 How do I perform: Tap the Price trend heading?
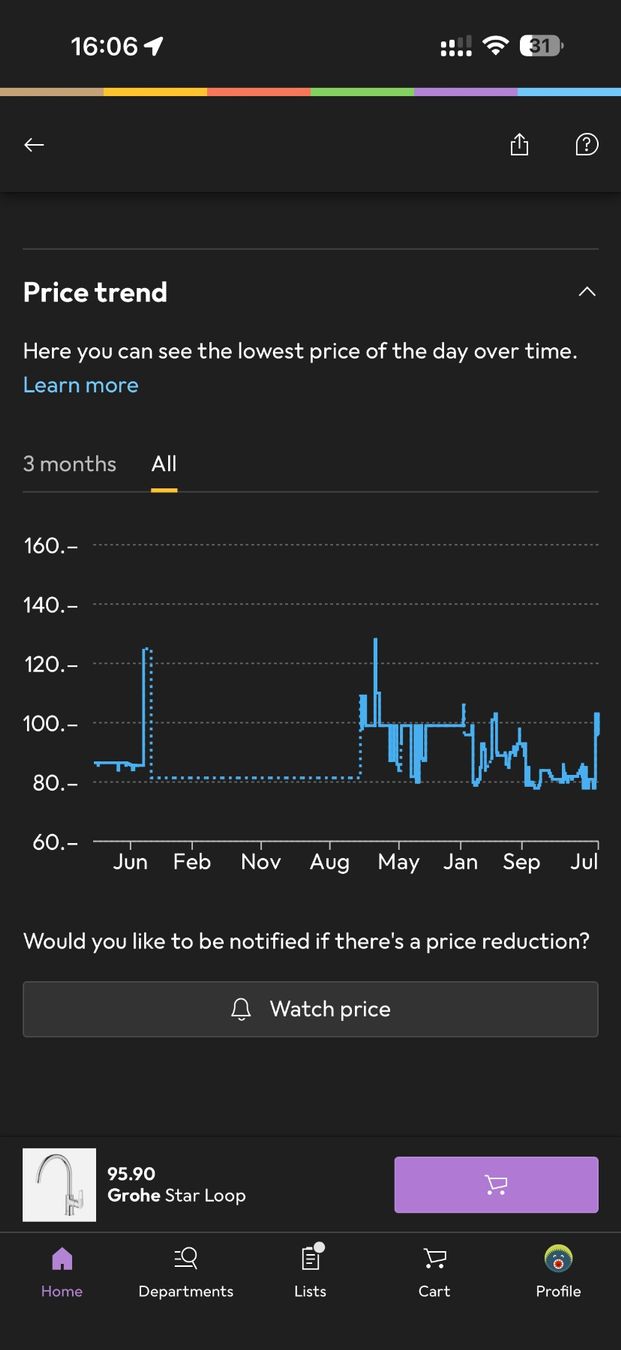pyautogui.click(x=95, y=293)
